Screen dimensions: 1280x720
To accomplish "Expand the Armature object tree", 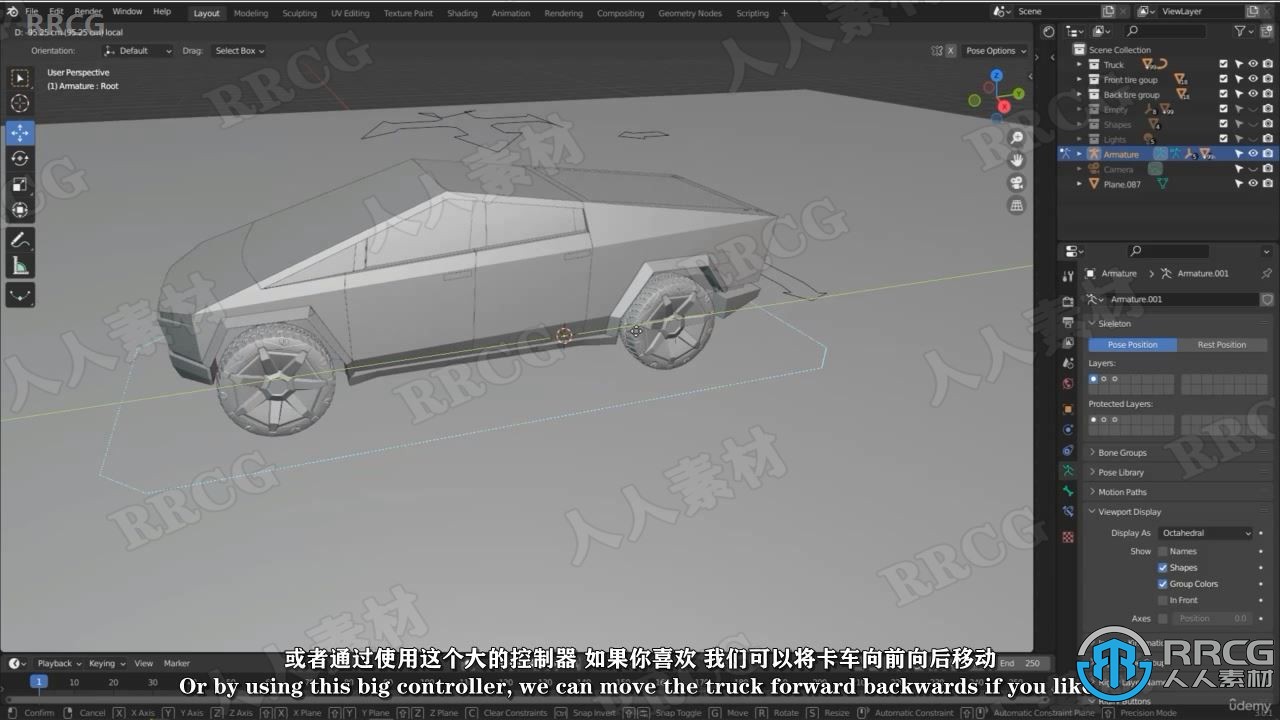I will click(x=1079, y=154).
